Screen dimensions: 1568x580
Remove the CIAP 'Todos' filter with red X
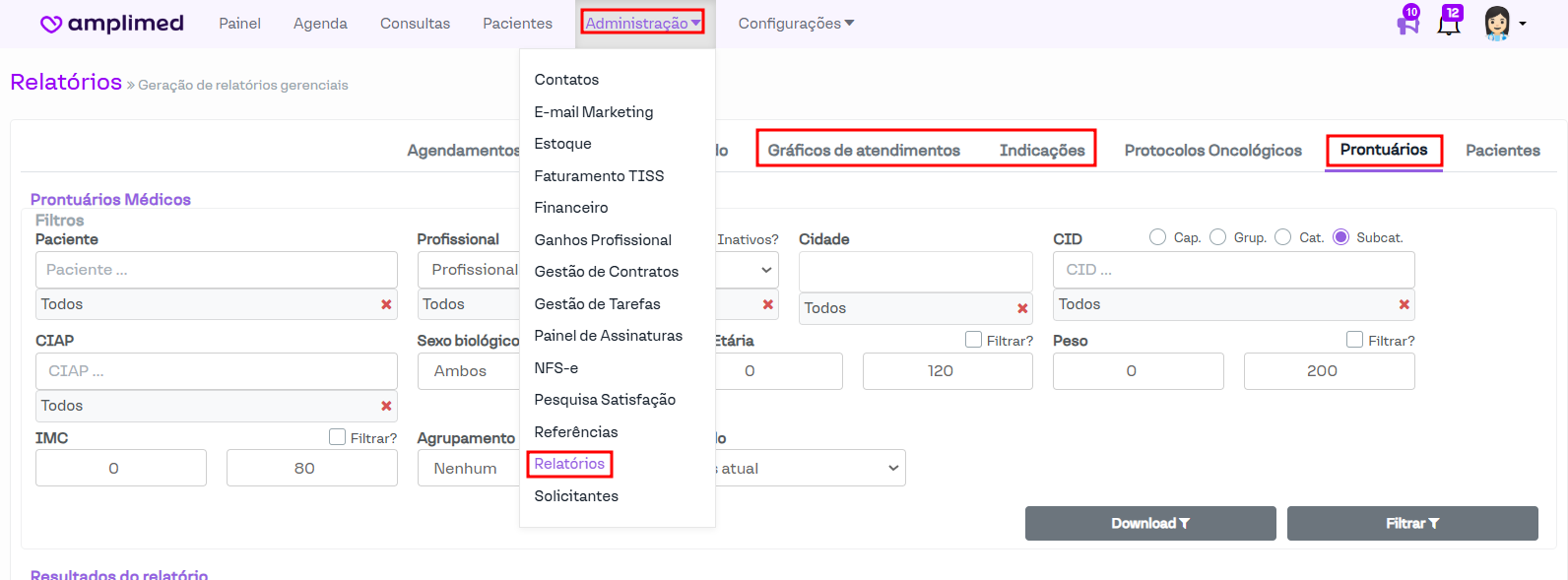[386, 406]
